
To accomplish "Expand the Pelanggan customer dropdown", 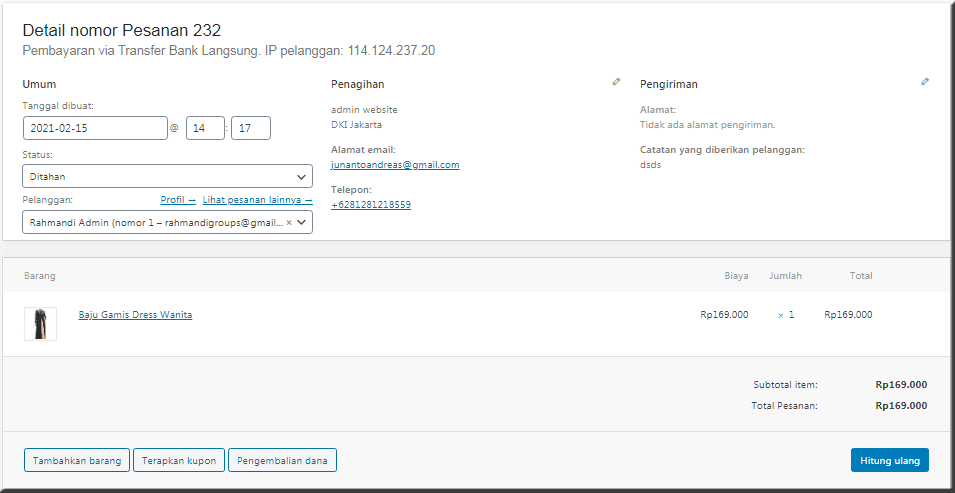I will tap(302, 223).
